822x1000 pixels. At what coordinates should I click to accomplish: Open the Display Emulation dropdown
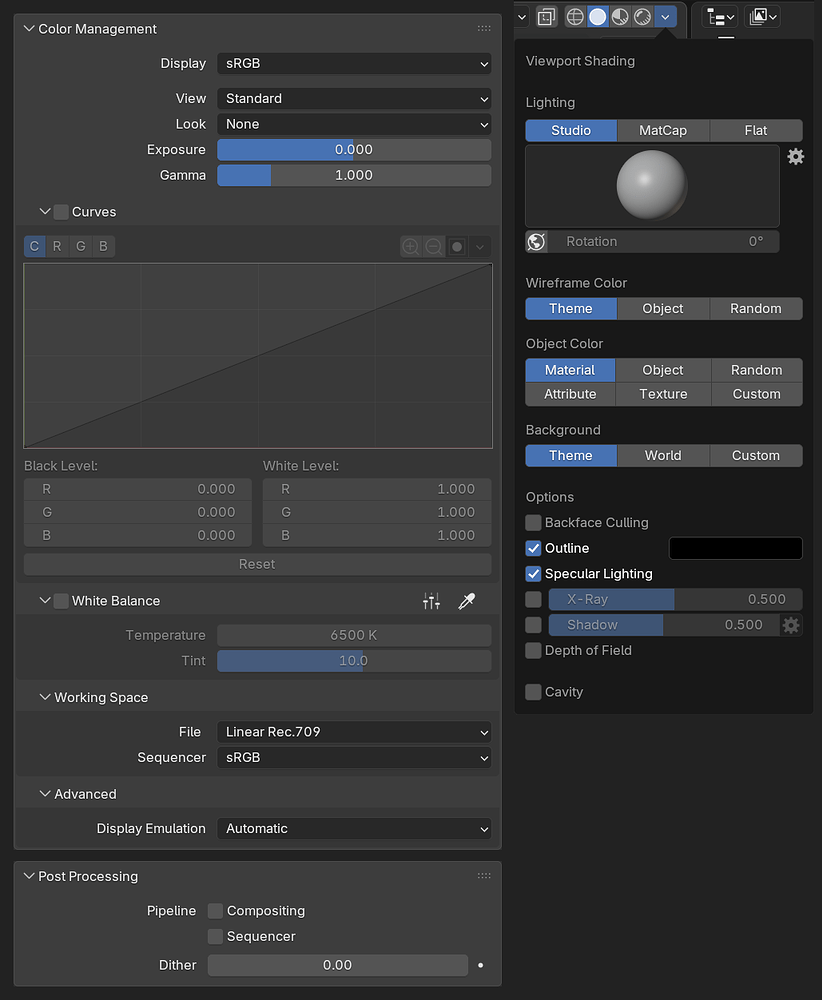point(354,829)
